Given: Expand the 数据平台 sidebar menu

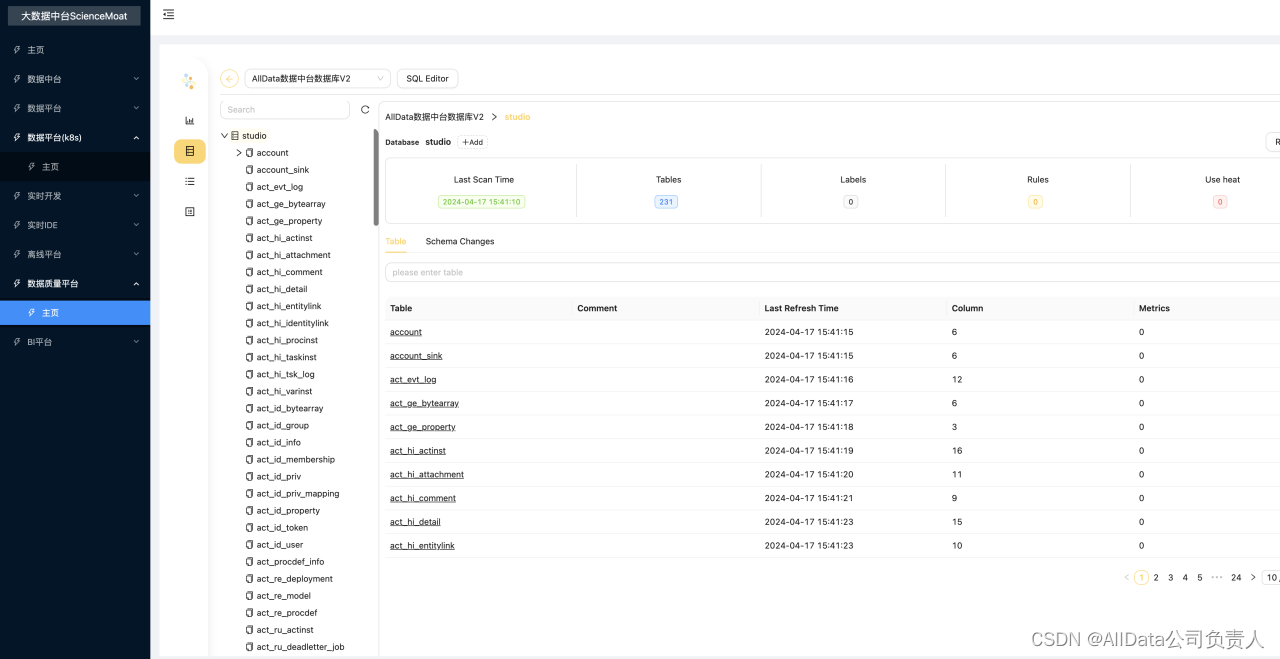Looking at the screenshot, I should coord(75,108).
